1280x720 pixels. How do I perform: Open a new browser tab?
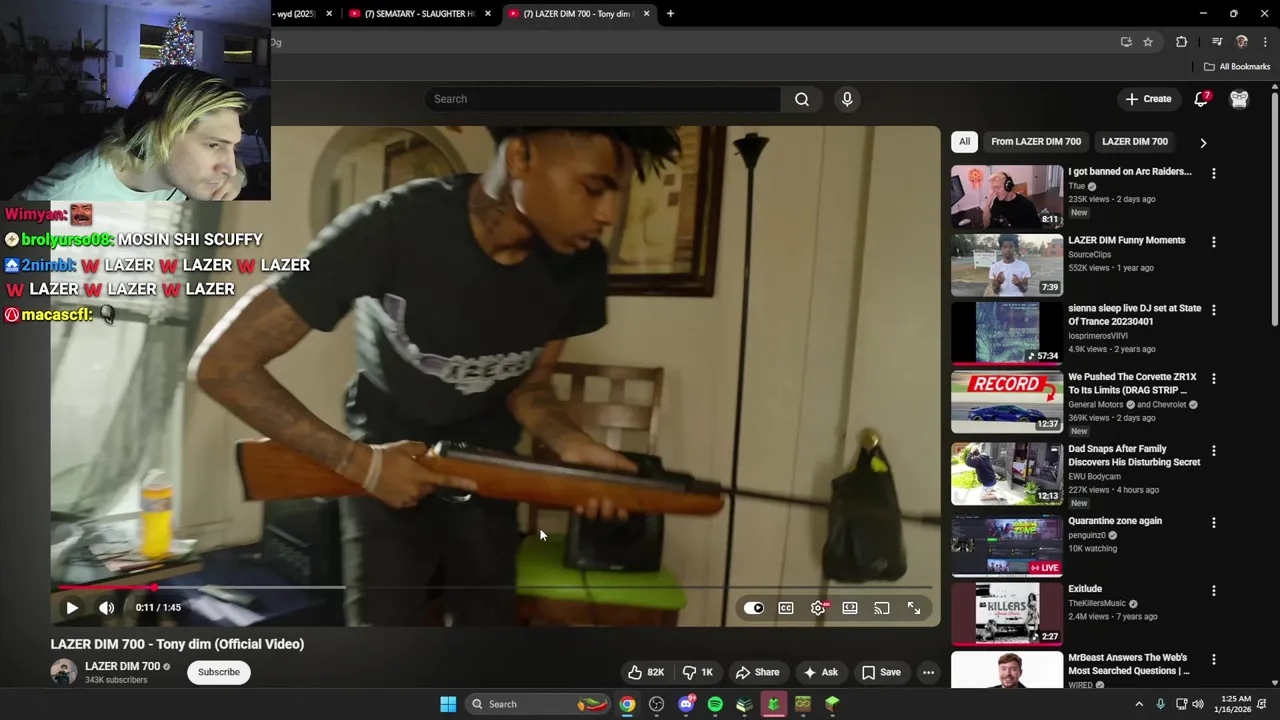tap(670, 14)
